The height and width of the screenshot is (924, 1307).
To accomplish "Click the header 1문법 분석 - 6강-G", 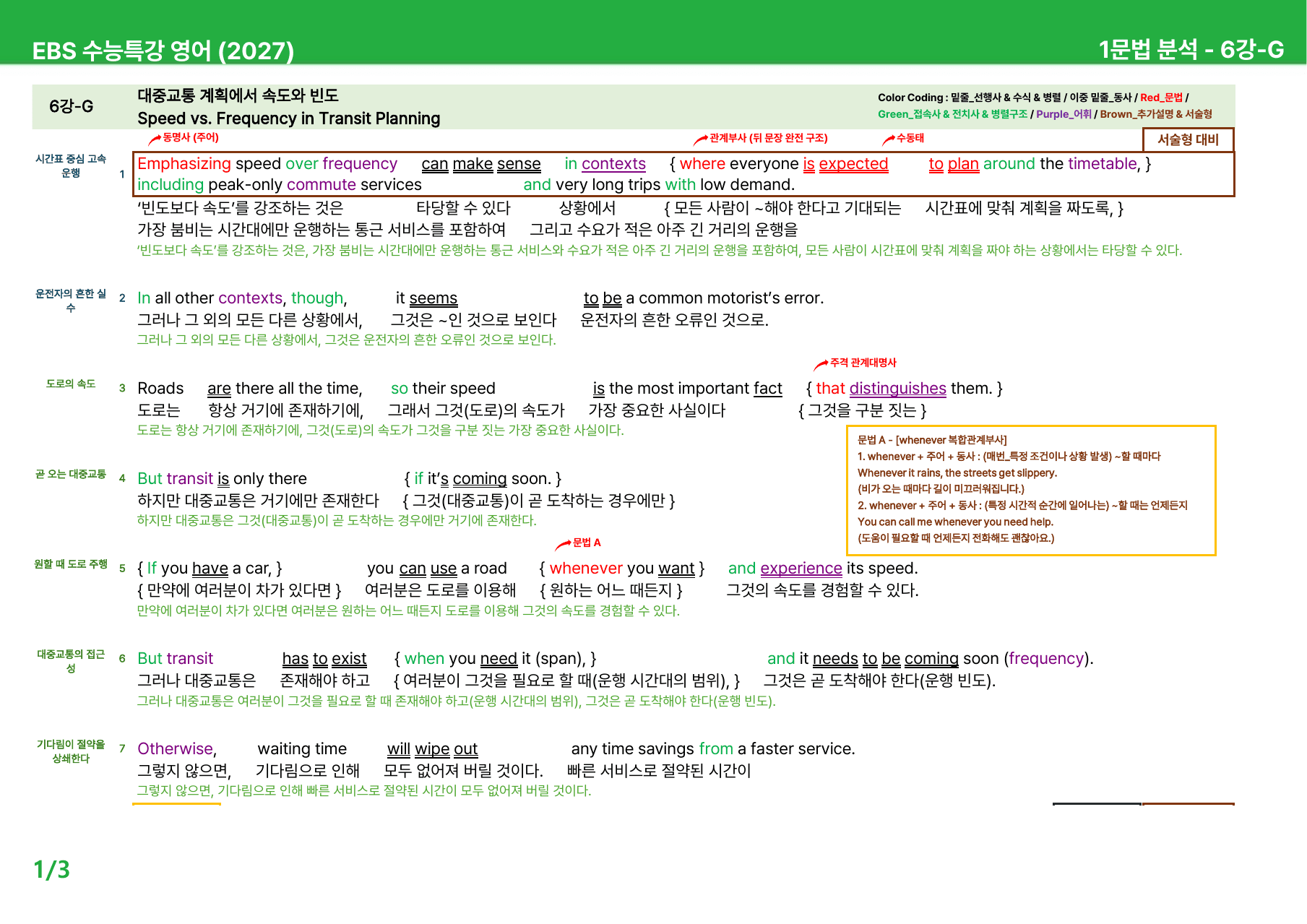I will pos(1191,49).
